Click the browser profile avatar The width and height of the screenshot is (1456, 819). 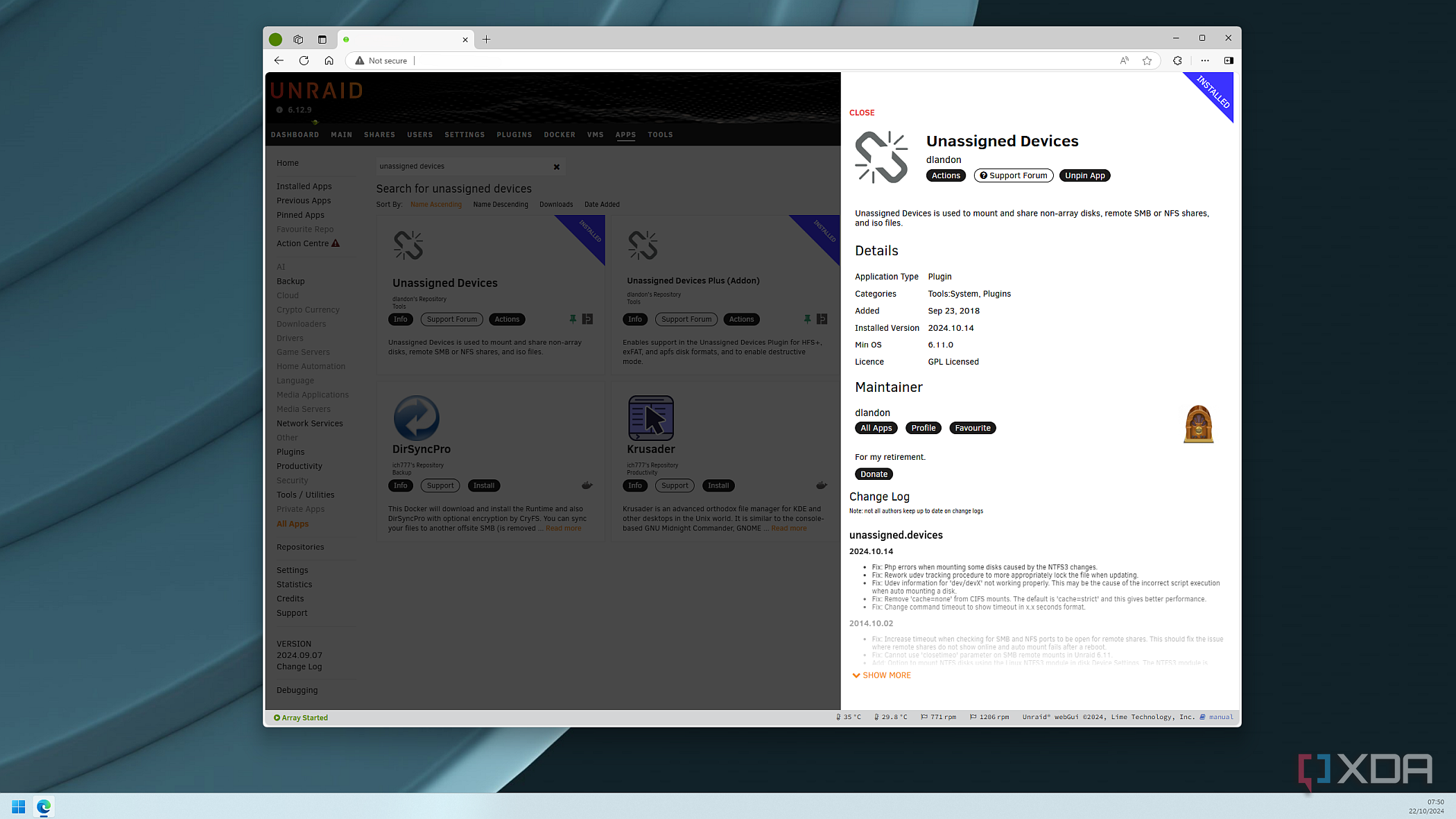pyautogui.click(x=275, y=40)
